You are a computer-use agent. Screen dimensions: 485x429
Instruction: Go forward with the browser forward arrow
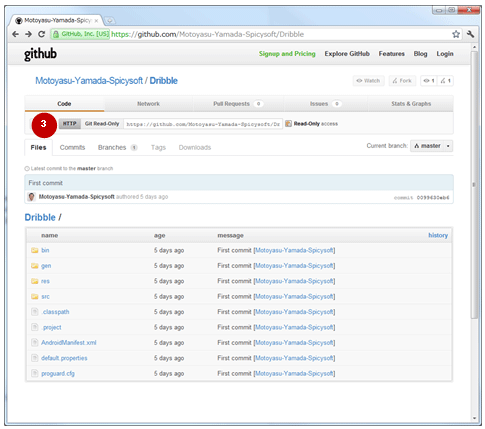(x=28, y=34)
